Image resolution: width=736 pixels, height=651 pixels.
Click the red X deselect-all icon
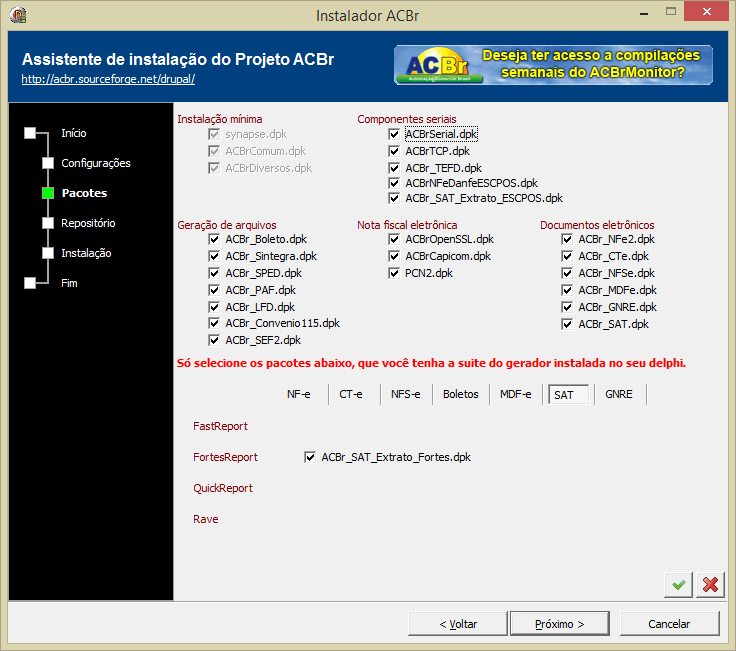click(710, 585)
